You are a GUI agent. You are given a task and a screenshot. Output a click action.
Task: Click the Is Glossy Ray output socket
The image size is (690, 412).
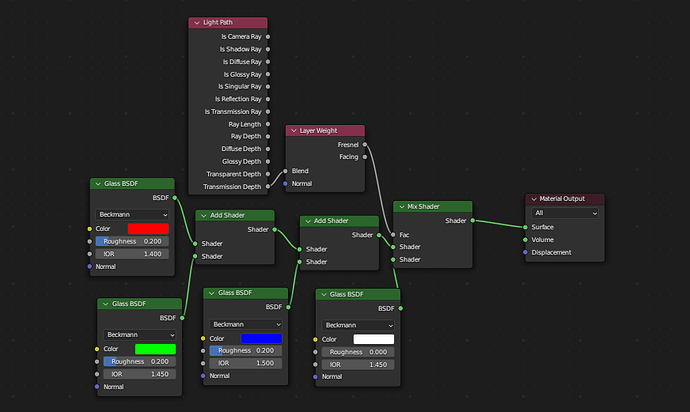[268, 74]
